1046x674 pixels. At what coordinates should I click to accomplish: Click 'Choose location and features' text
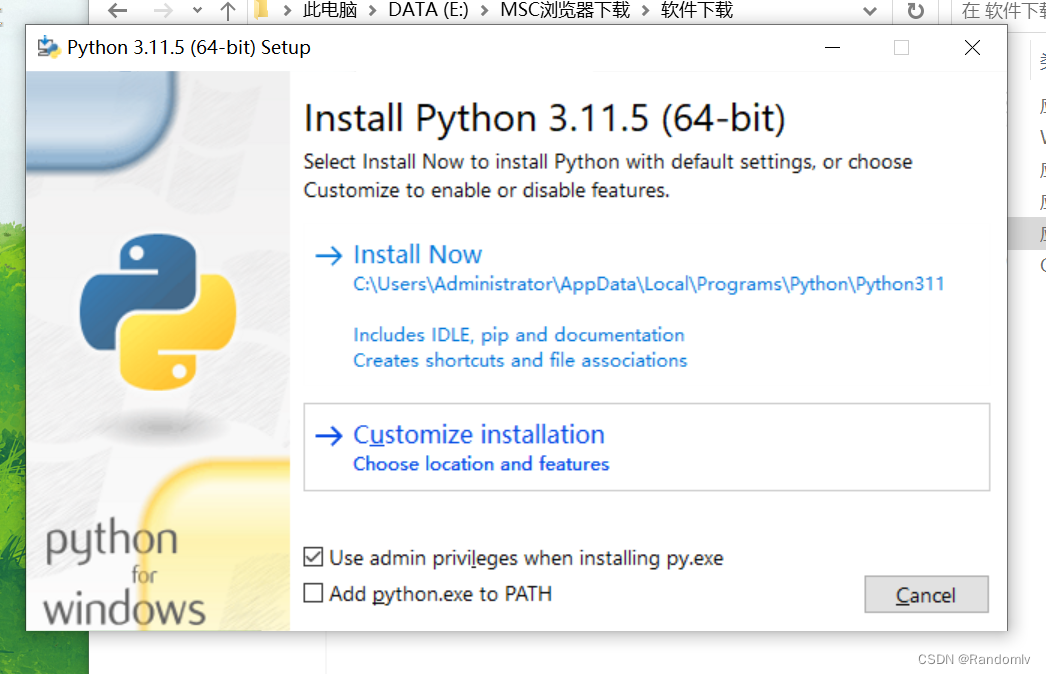481,464
